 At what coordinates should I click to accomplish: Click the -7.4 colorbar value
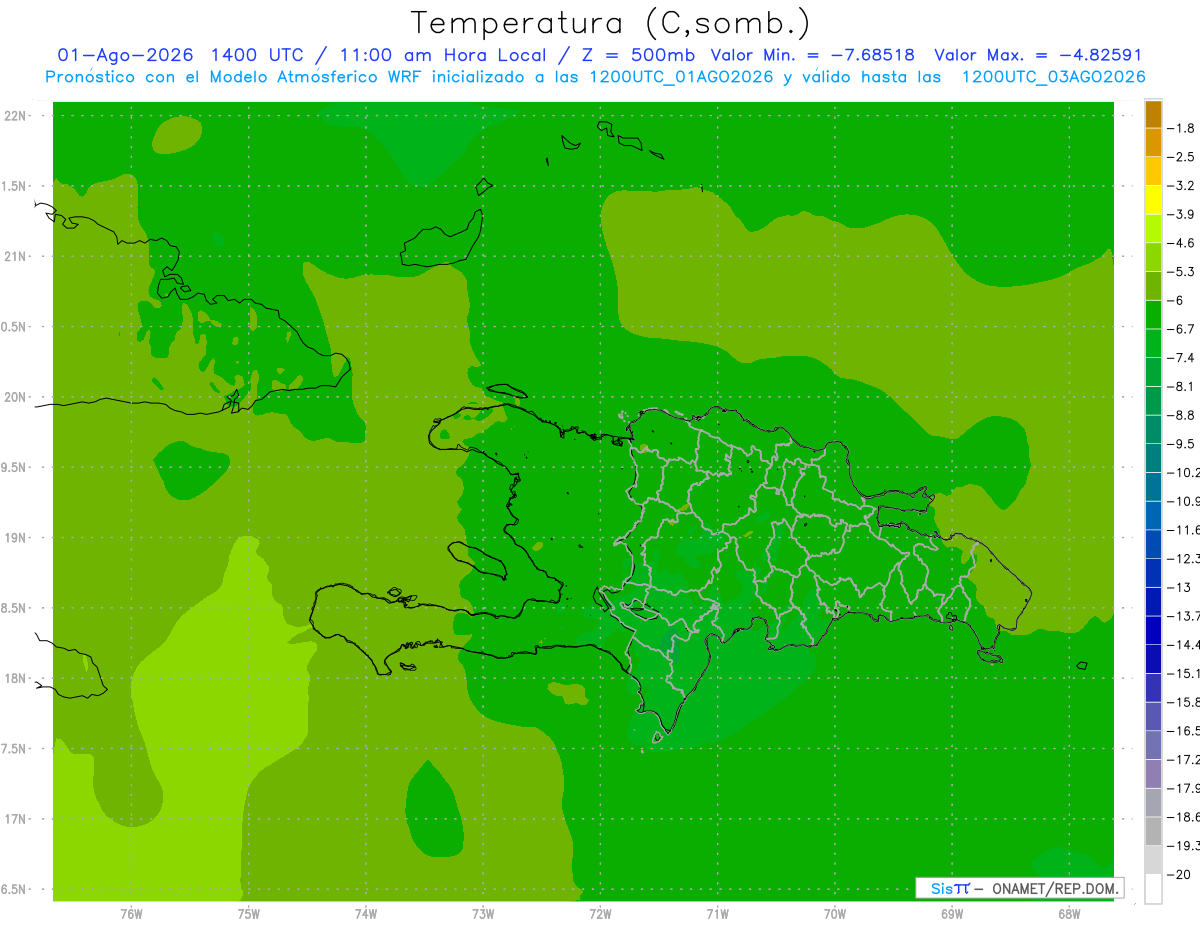[x=1182, y=358]
